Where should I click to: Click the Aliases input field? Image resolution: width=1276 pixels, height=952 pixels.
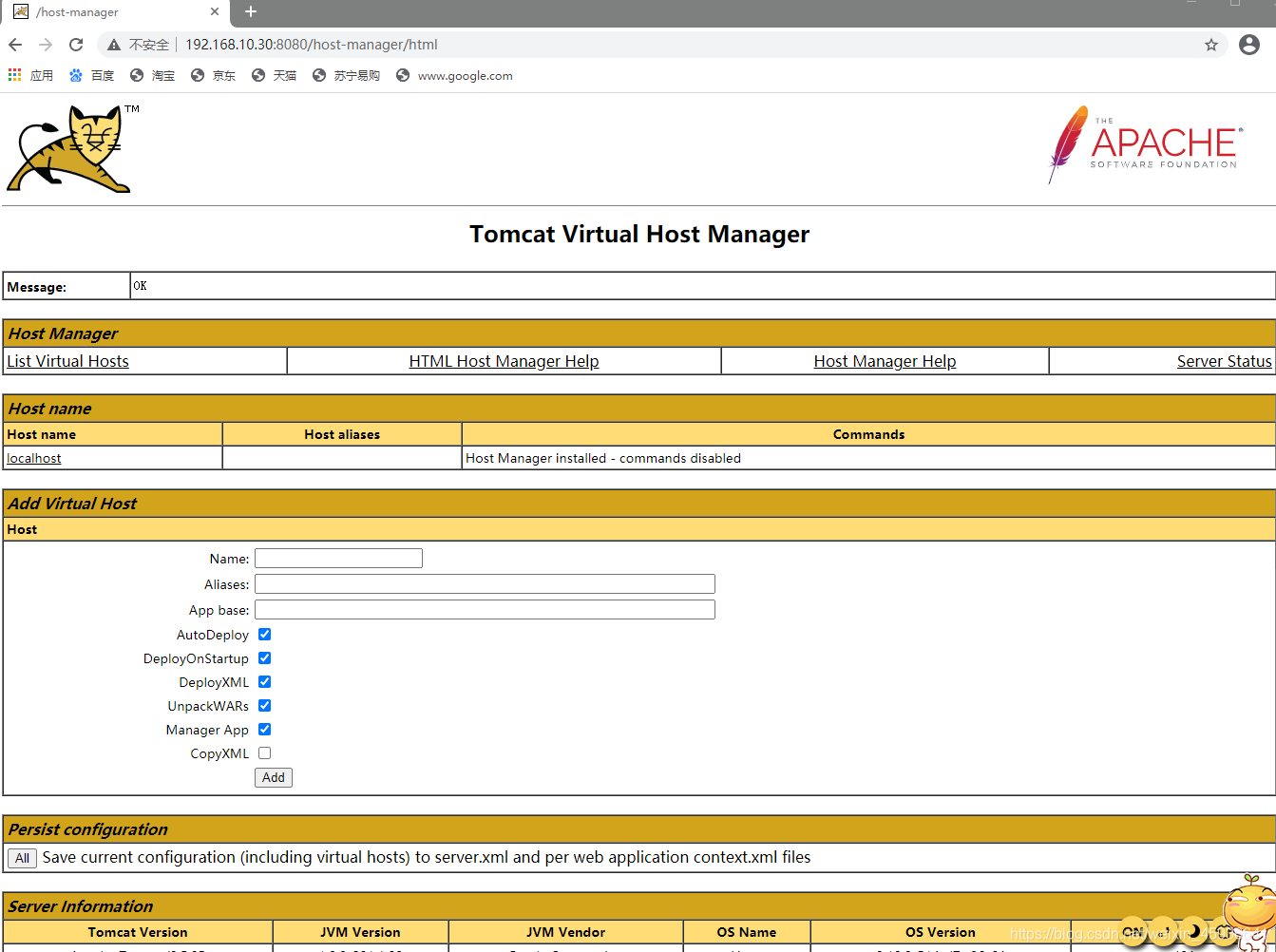(485, 584)
